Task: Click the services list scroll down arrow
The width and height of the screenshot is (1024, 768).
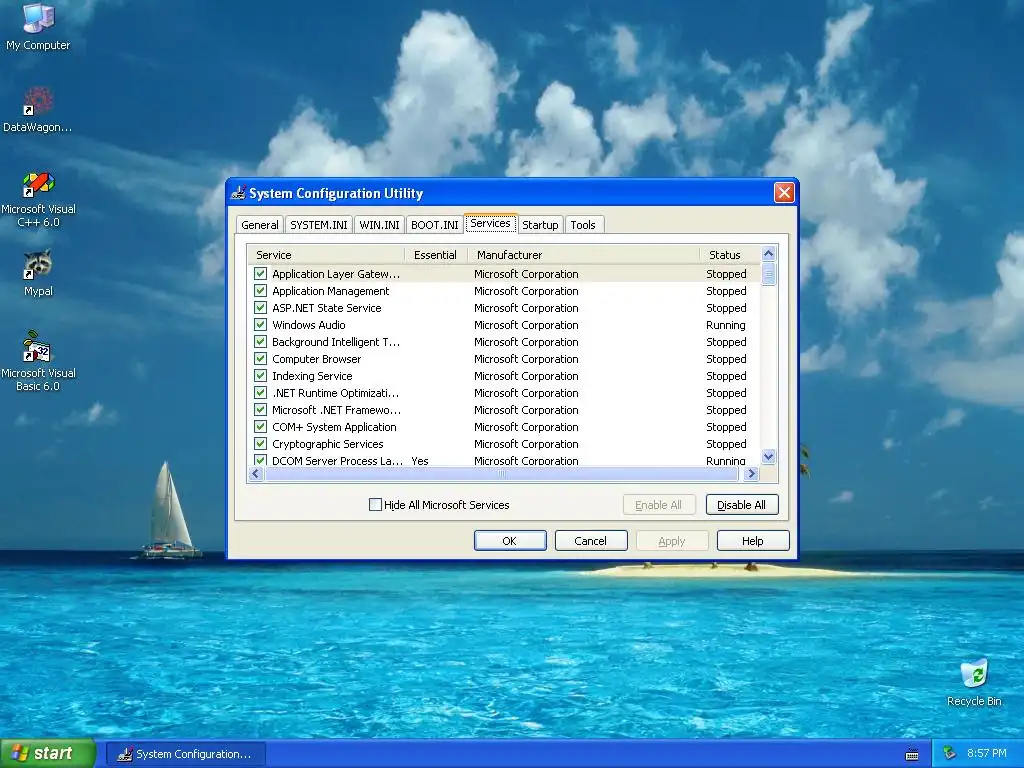Action: (x=769, y=456)
